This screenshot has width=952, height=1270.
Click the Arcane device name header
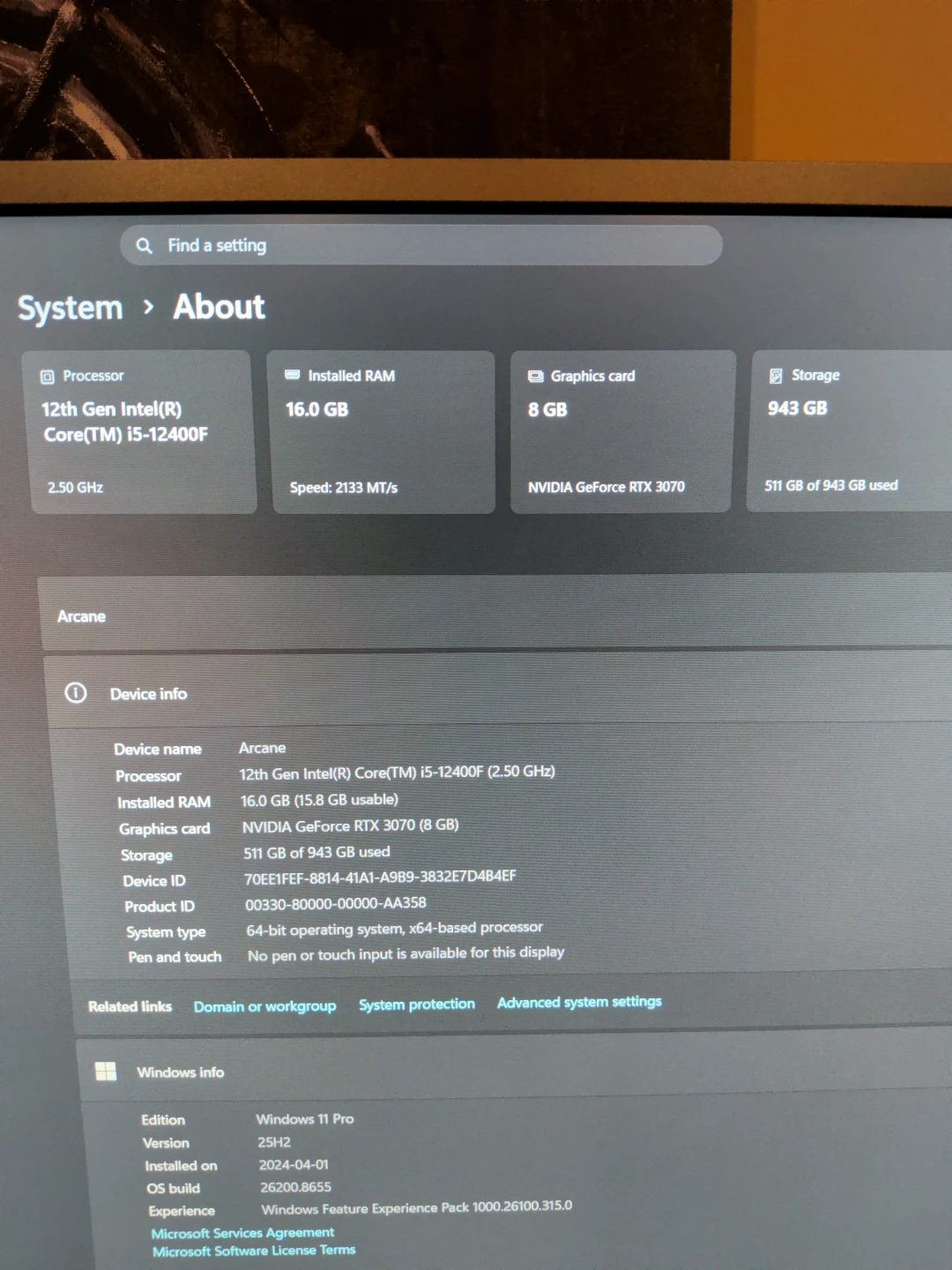(81, 616)
